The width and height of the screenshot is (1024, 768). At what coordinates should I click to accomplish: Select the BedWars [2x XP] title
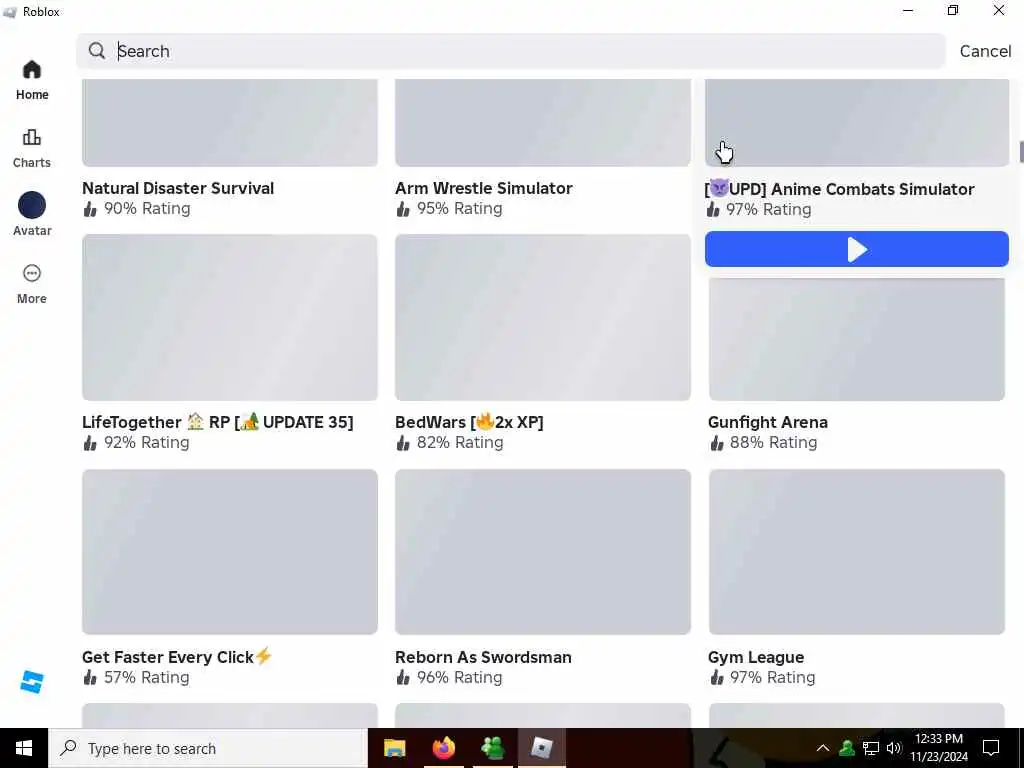[x=469, y=422]
